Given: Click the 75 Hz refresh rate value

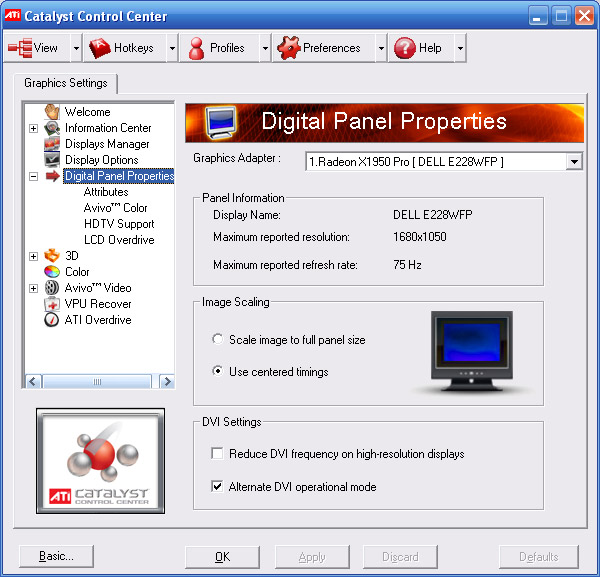Looking at the screenshot, I should (x=407, y=265).
